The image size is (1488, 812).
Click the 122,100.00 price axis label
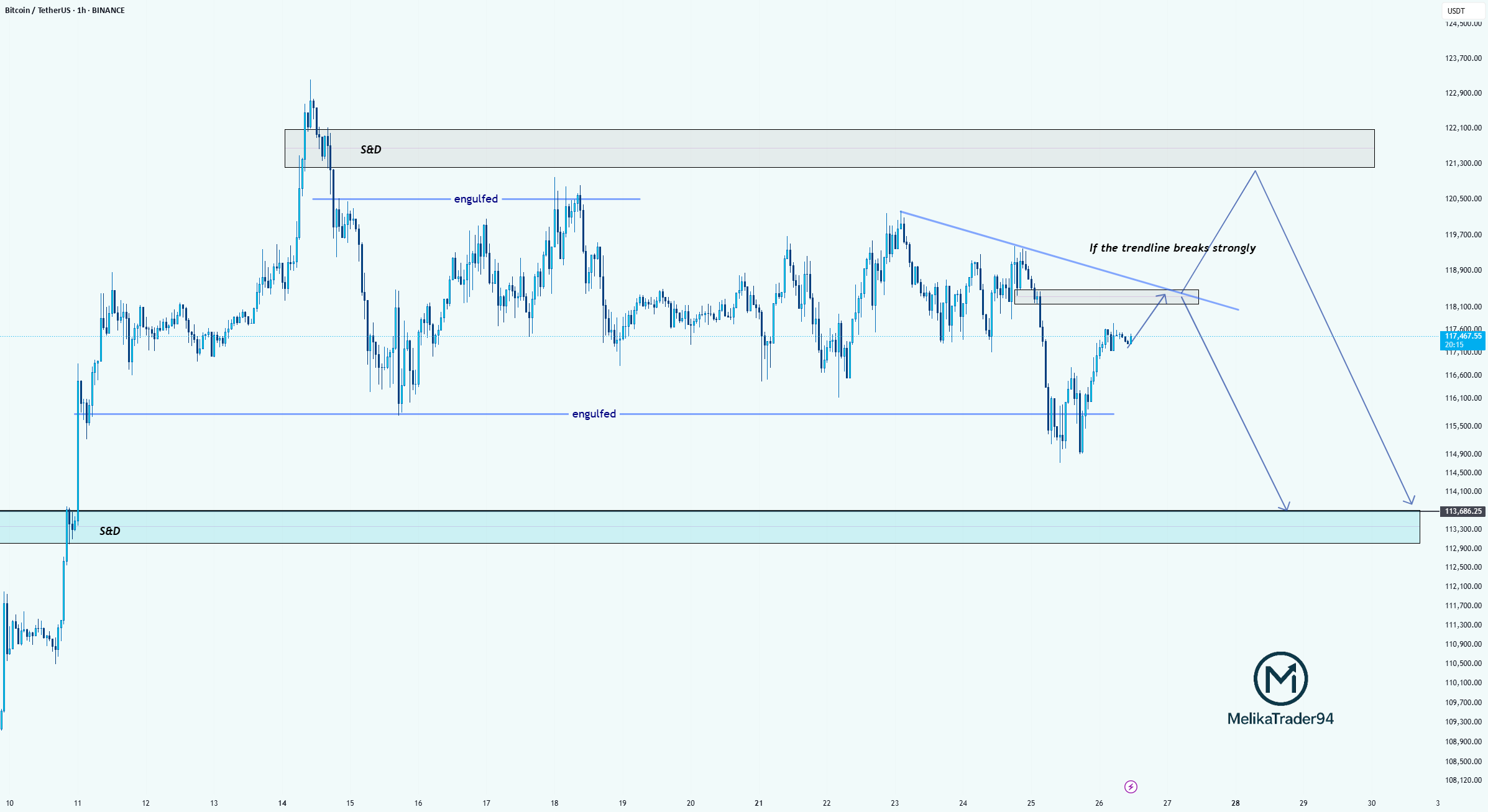1463,128
